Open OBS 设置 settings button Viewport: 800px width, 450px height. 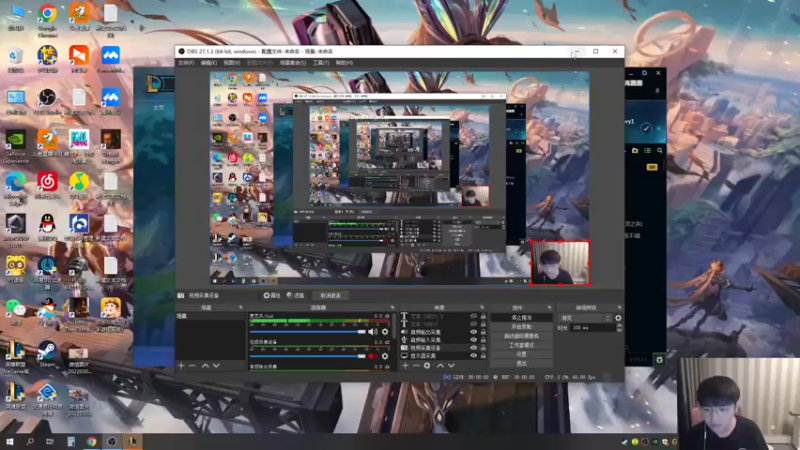tap(521, 354)
